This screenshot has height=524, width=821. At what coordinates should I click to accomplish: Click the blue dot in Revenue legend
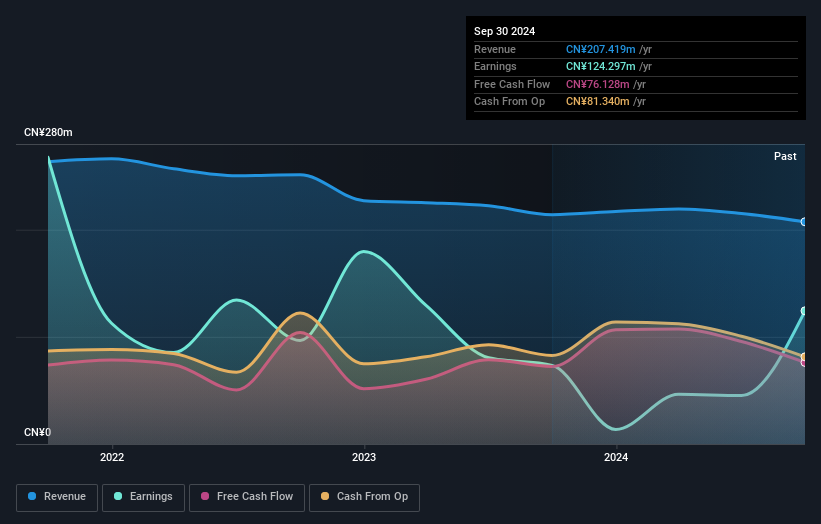33,497
